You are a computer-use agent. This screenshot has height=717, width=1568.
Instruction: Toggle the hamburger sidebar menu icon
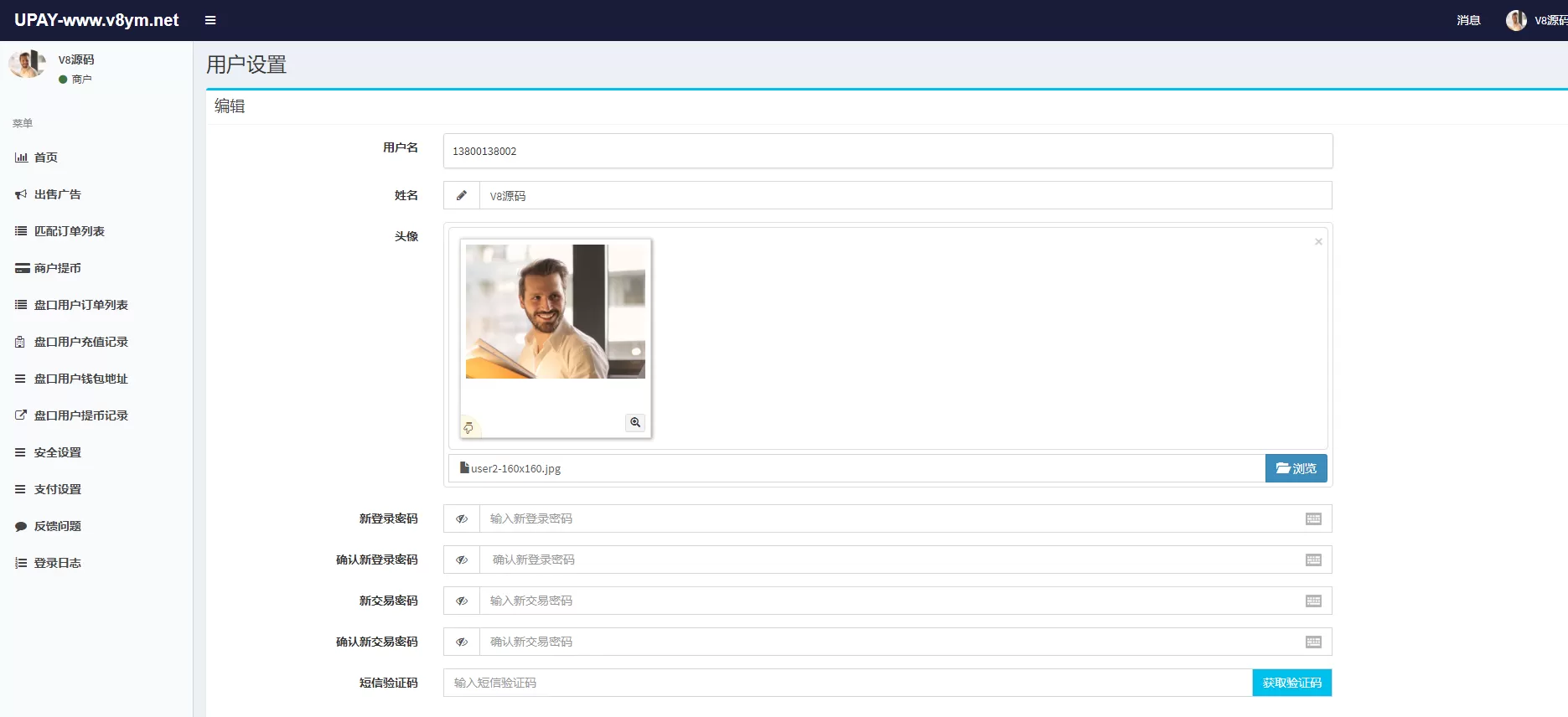pyautogui.click(x=210, y=20)
